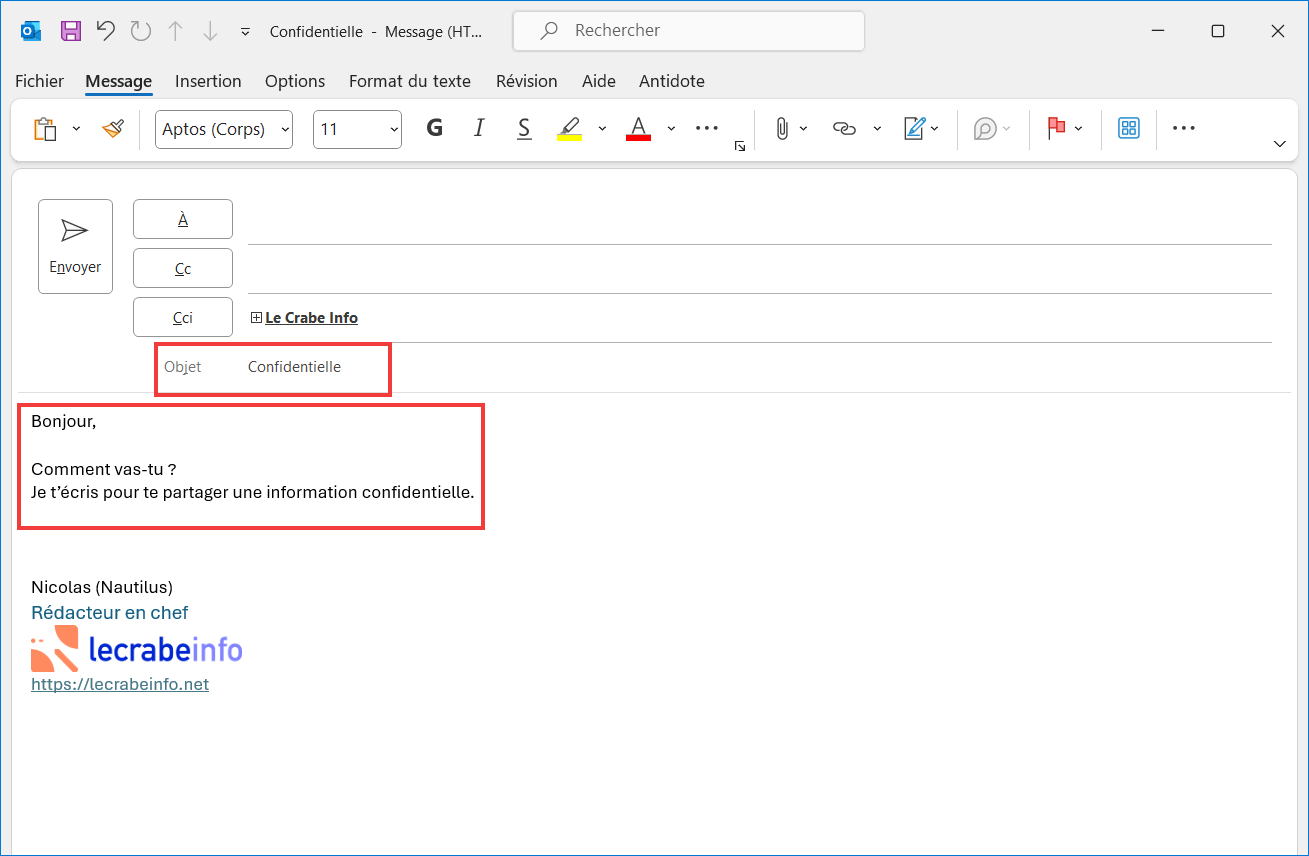The image size is (1309, 856).
Task: Open the Signature dropdown arrow
Action: point(935,129)
